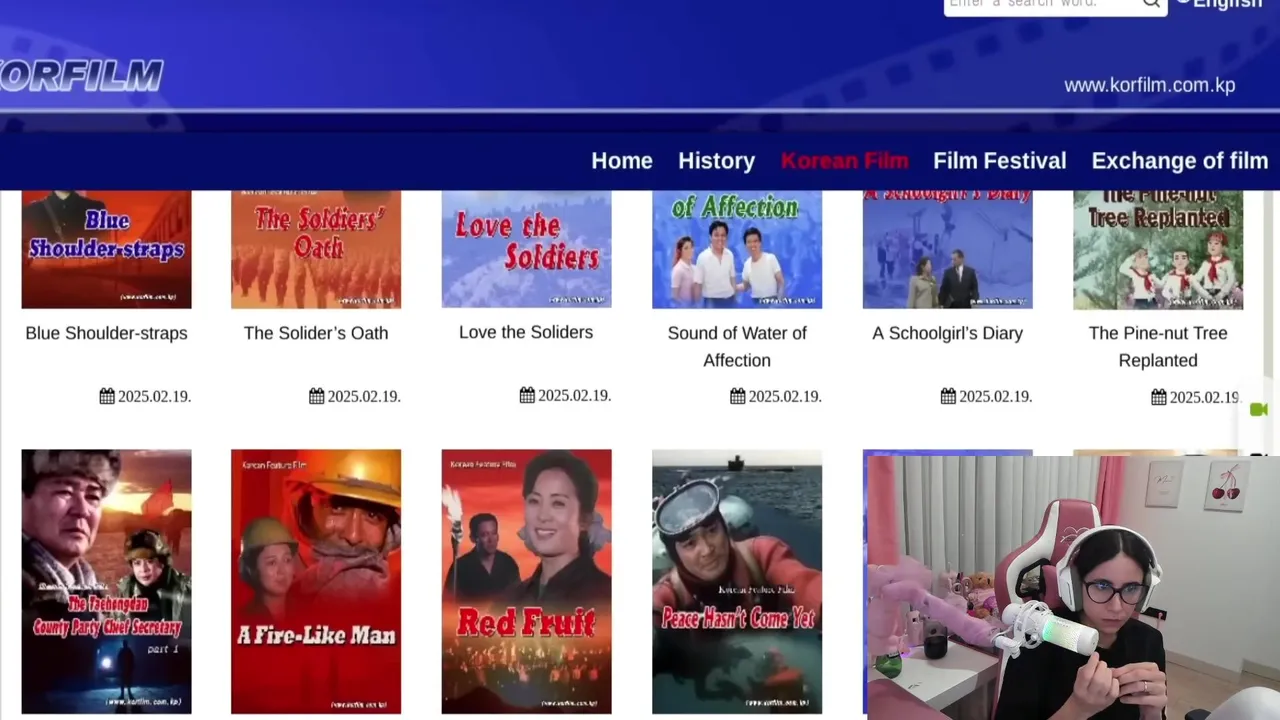Open the Home menu item

[622, 161]
